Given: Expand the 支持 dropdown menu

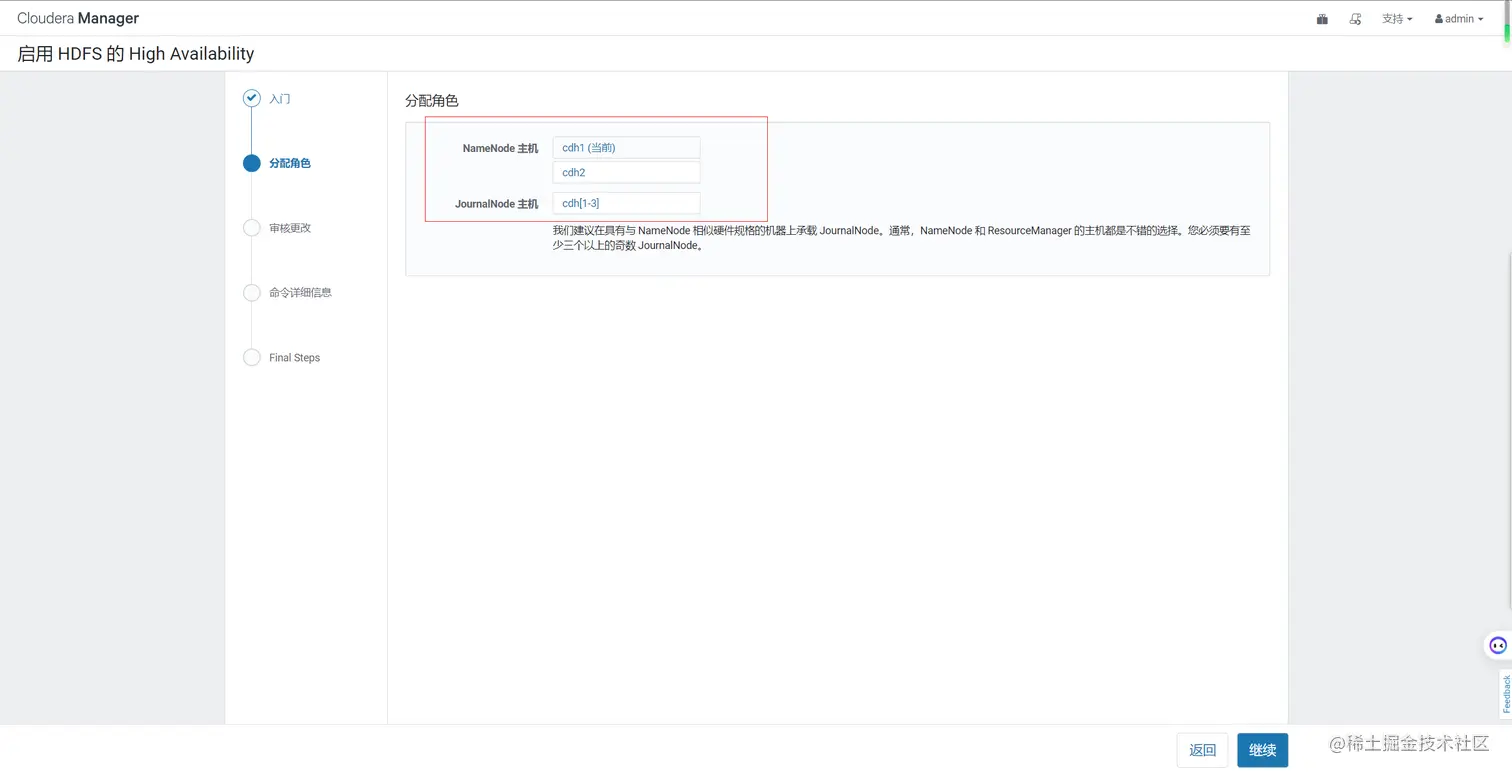Looking at the screenshot, I should (1397, 19).
